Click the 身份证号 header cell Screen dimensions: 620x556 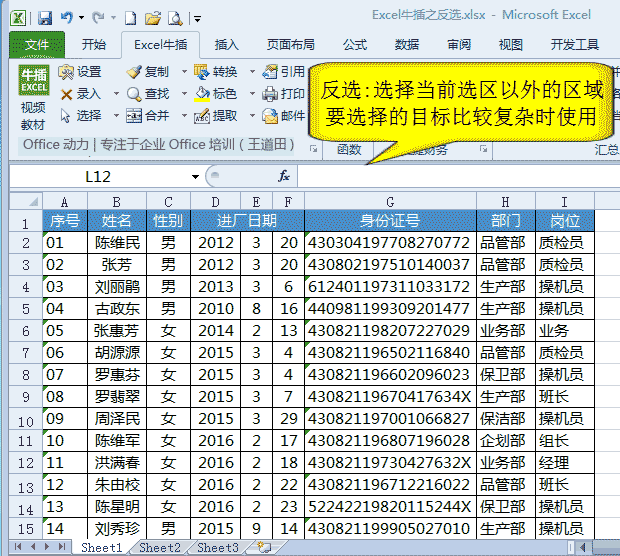[x=390, y=221]
